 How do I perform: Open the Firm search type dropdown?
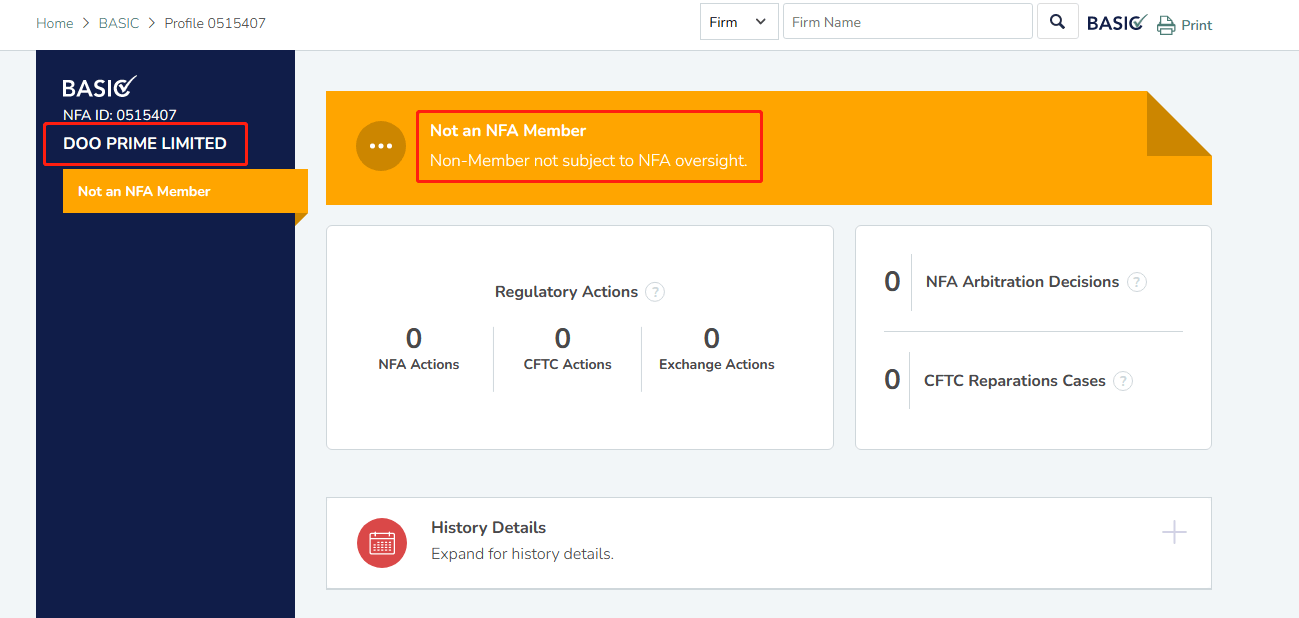tap(739, 22)
